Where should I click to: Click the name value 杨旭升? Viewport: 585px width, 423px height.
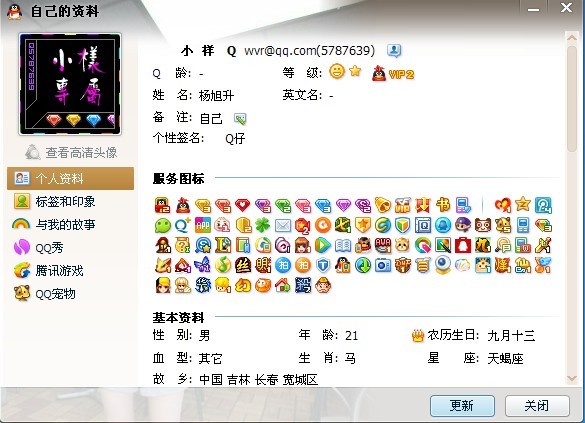click(216, 96)
